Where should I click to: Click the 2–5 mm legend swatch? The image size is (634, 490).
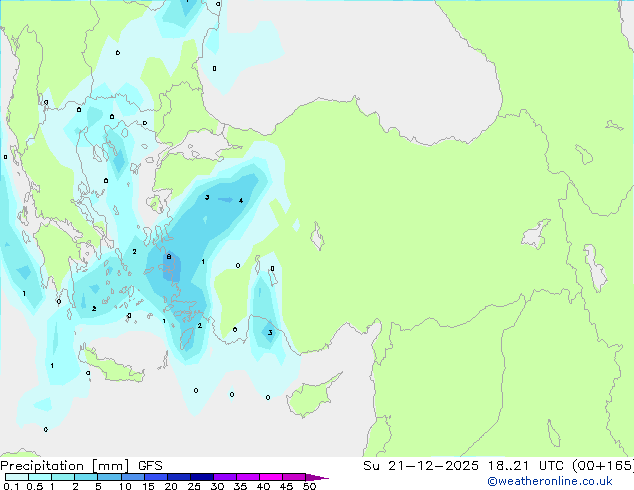(x=86, y=477)
